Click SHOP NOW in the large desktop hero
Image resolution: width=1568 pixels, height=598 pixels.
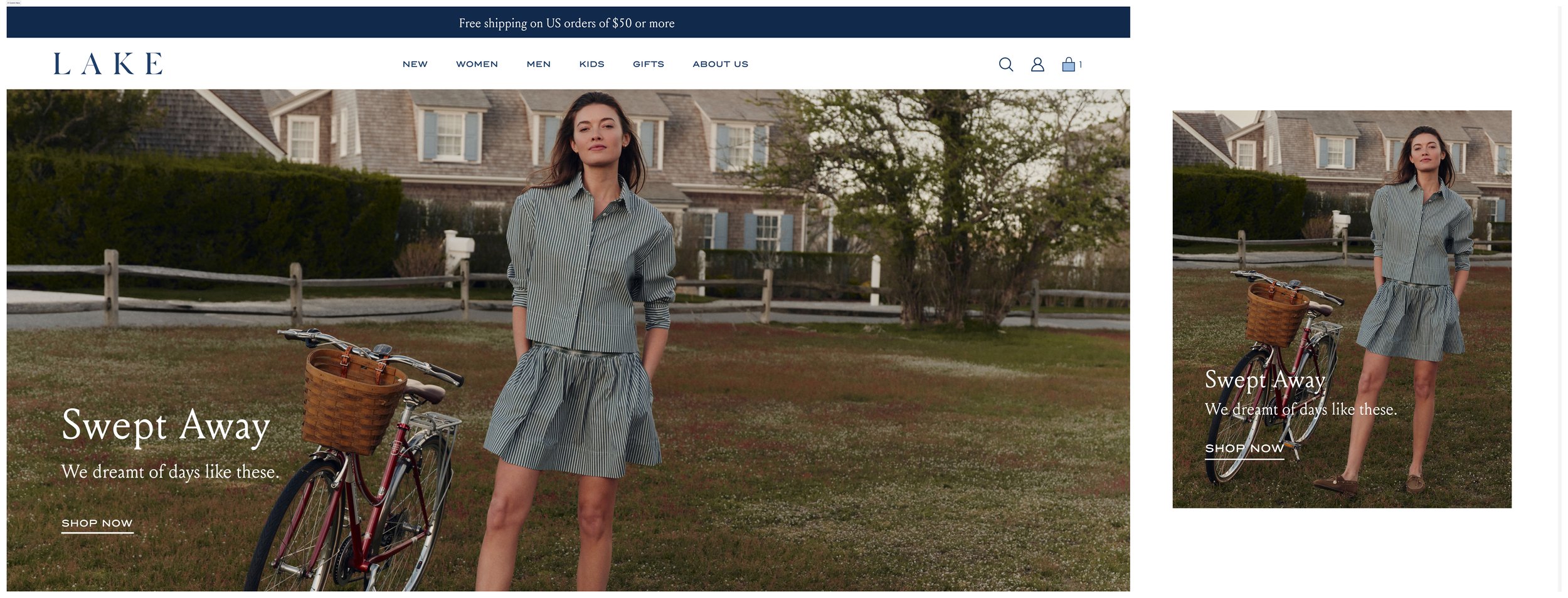tap(97, 523)
